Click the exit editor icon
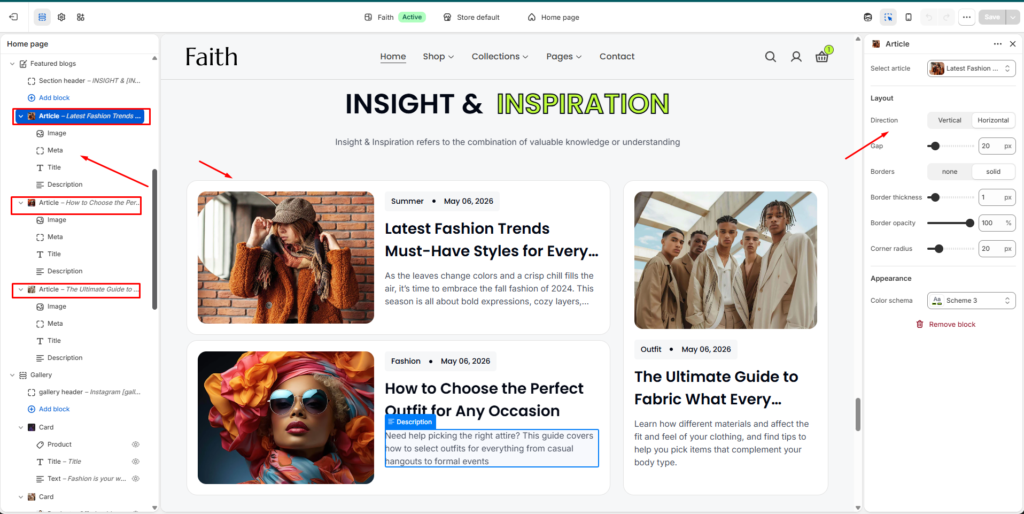This screenshot has width=1024, height=514. click(13, 17)
